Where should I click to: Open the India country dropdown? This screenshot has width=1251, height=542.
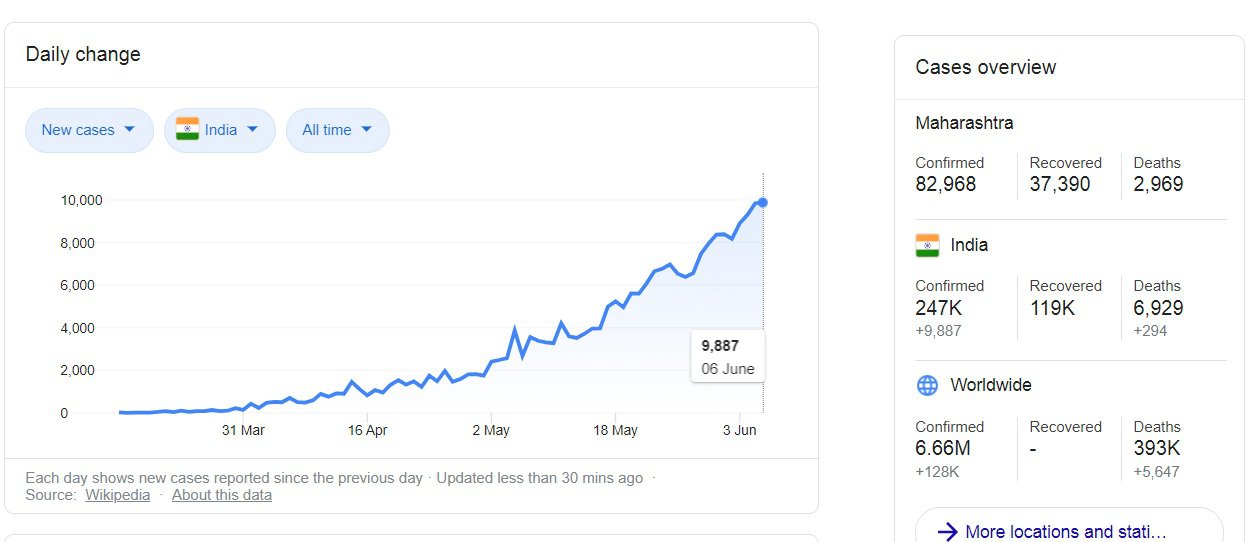coord(219,130)
